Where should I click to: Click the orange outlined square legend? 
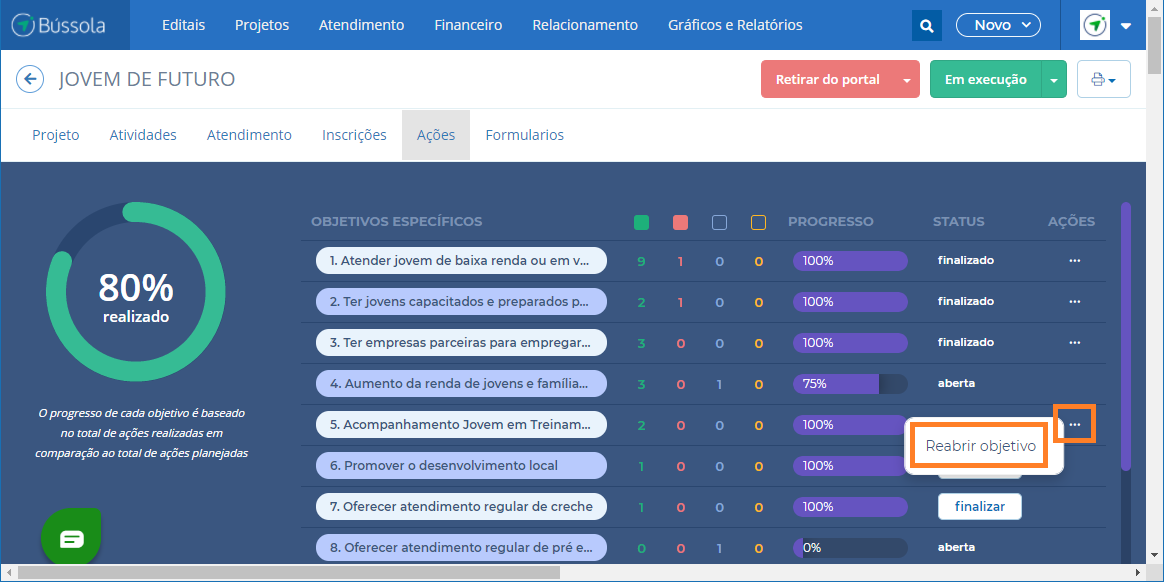pyautogui.click(x=758, y=222)
